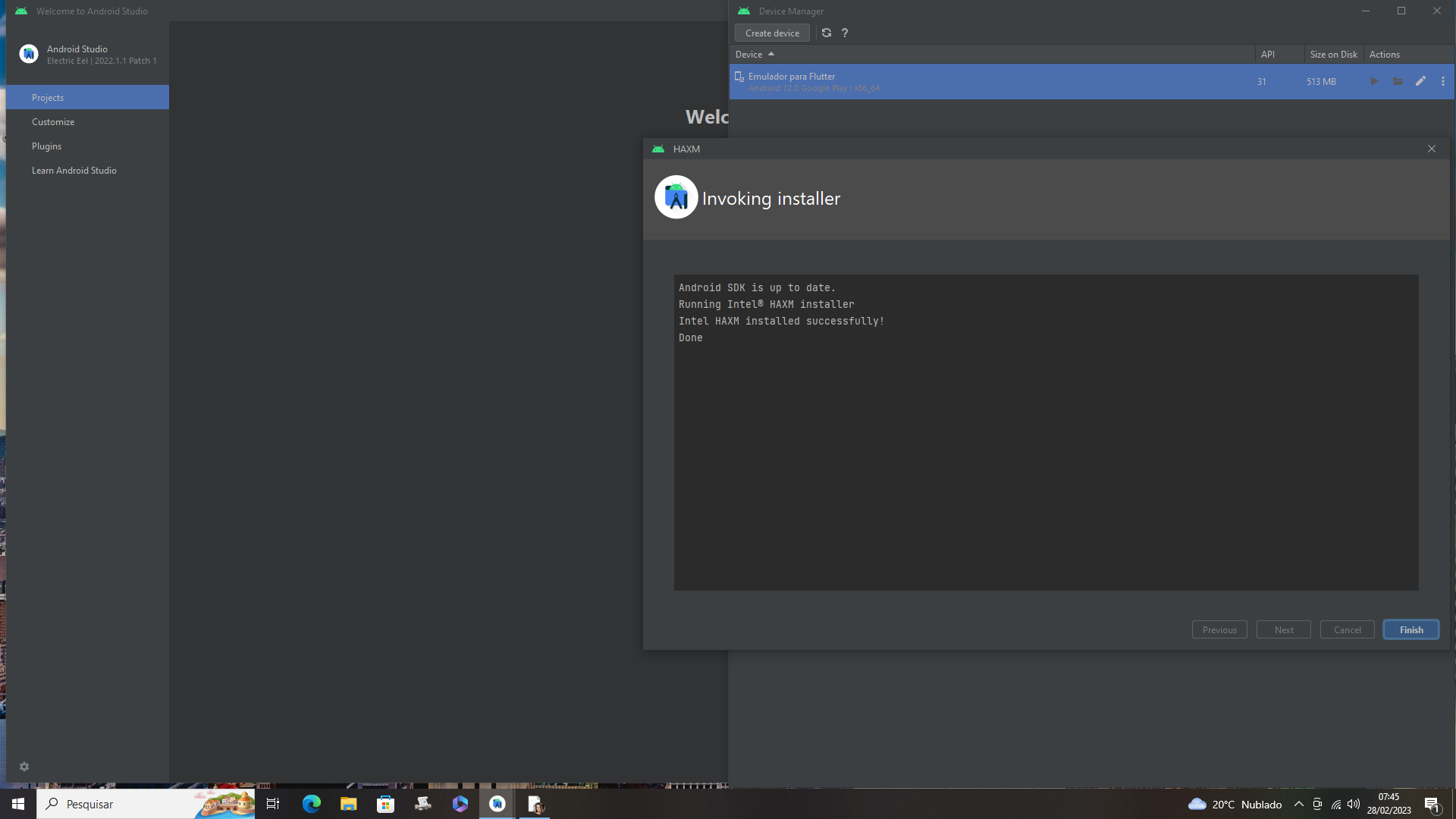Select the Emulador para Flutter row
This screenshot has height=819, width=1456.
pyautogui.click(x=1091, y=81)
